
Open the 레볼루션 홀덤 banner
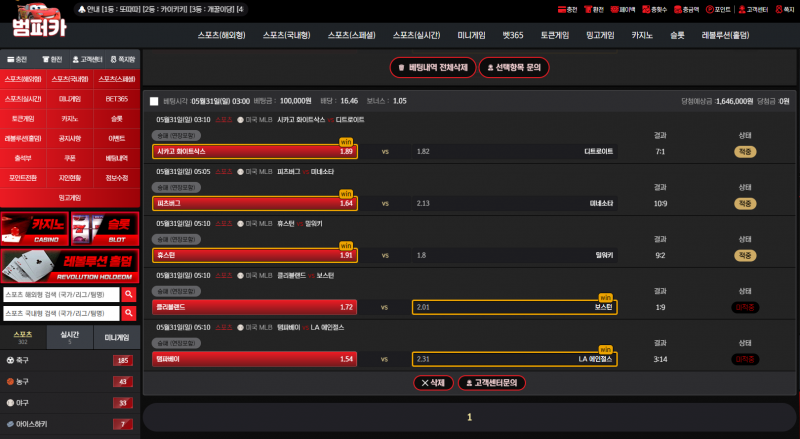point(70,266)
